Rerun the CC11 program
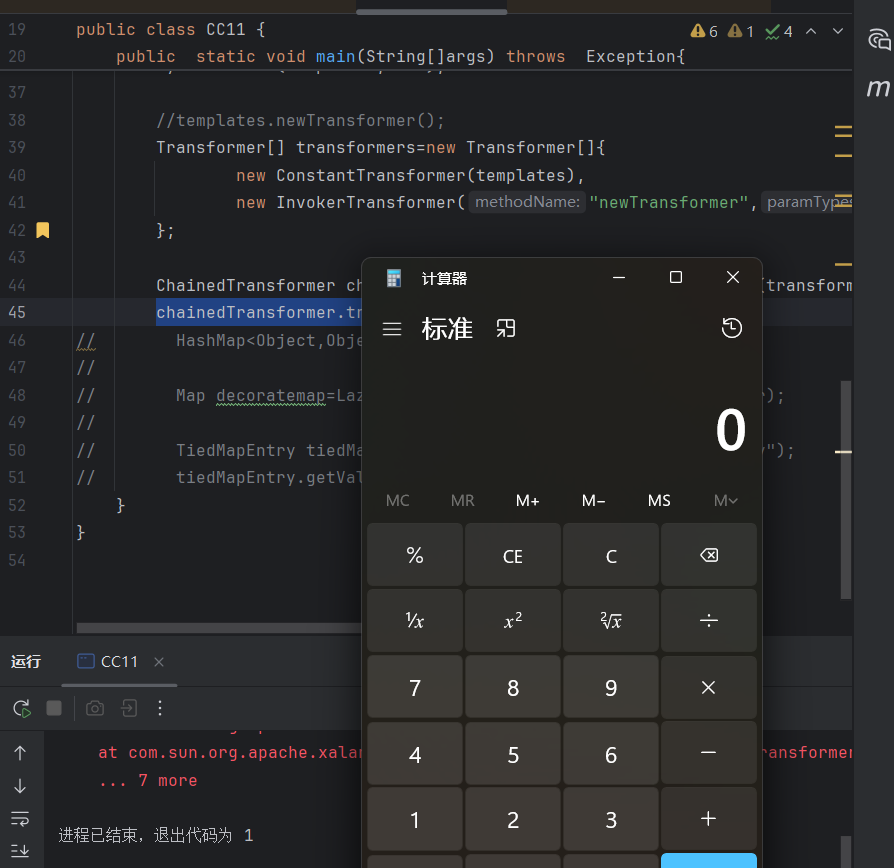Image resolution: width=894 pixels, height=868 pixels. 21,708
